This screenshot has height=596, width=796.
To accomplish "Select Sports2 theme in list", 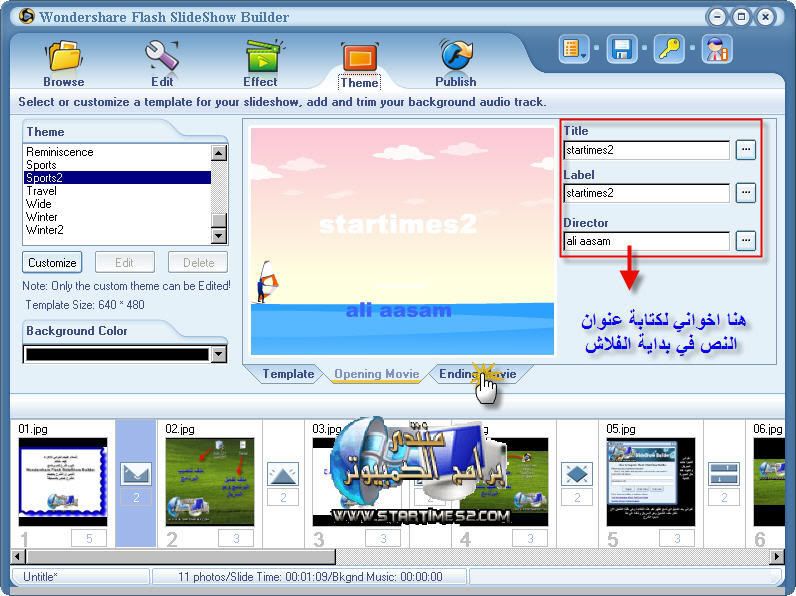I will [x=117, y=177].
